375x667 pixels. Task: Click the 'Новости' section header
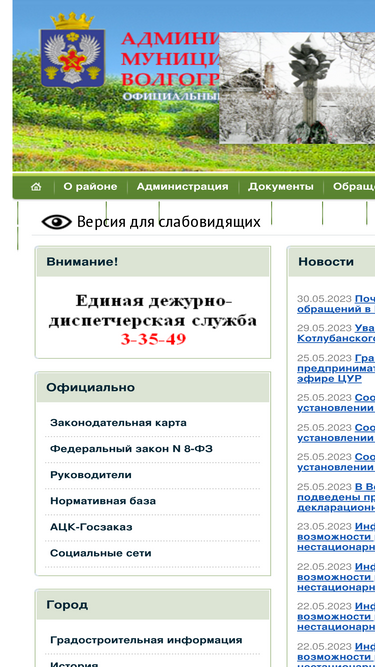(x=326, y=262)
